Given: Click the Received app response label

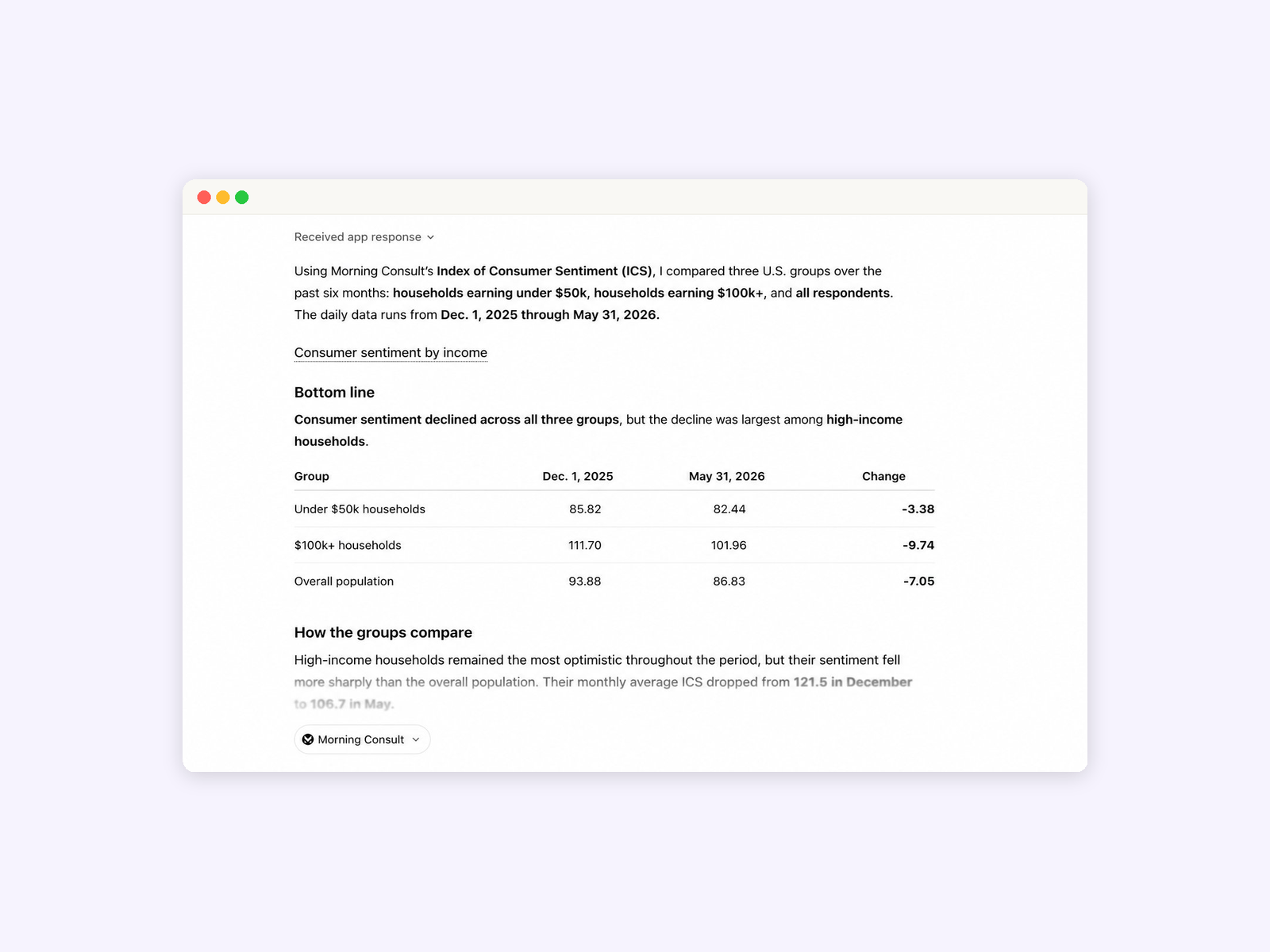Looking at the screenshot, I should coord(357,237).
